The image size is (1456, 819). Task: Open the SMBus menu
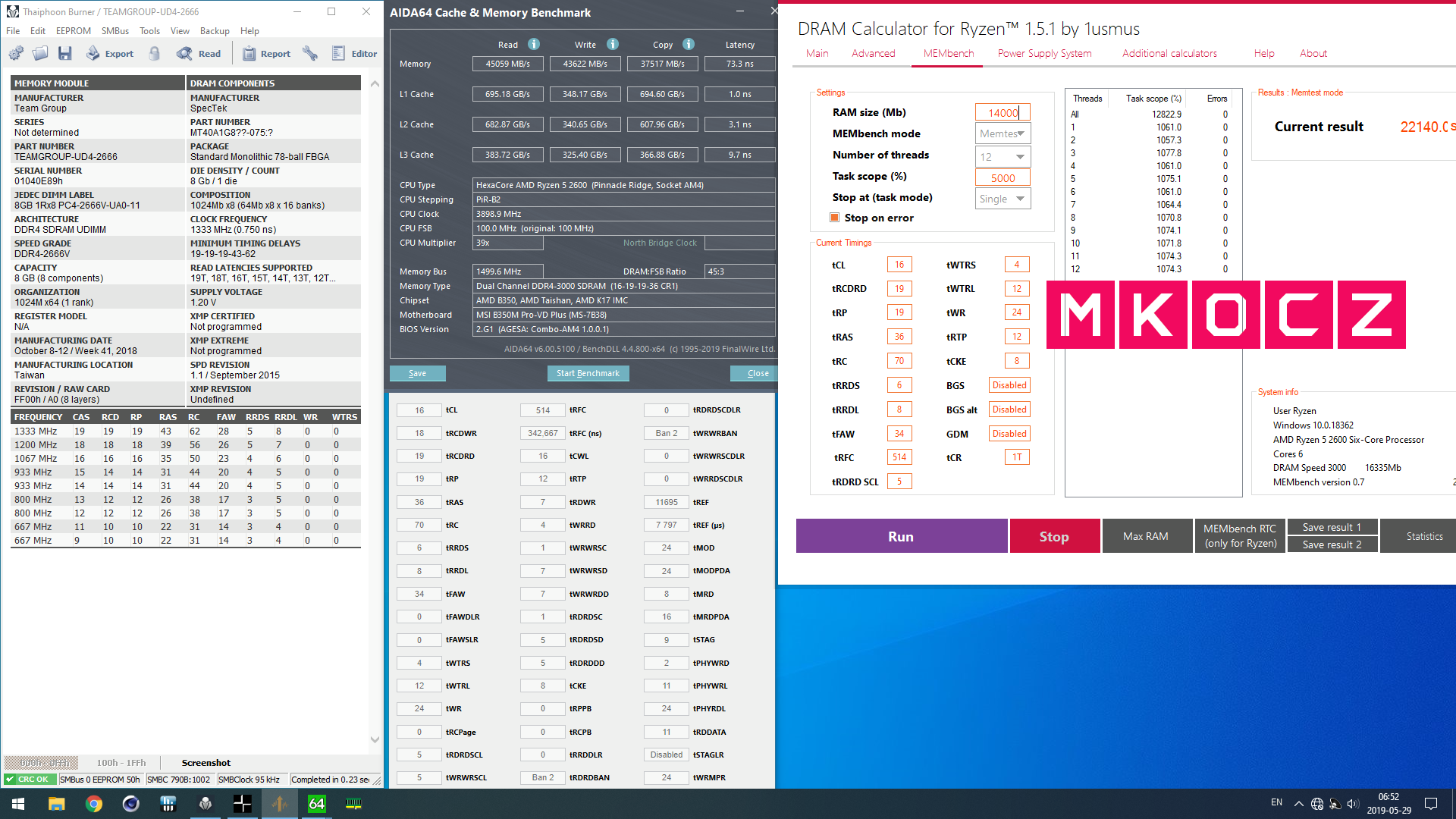[x=115, y=31]
